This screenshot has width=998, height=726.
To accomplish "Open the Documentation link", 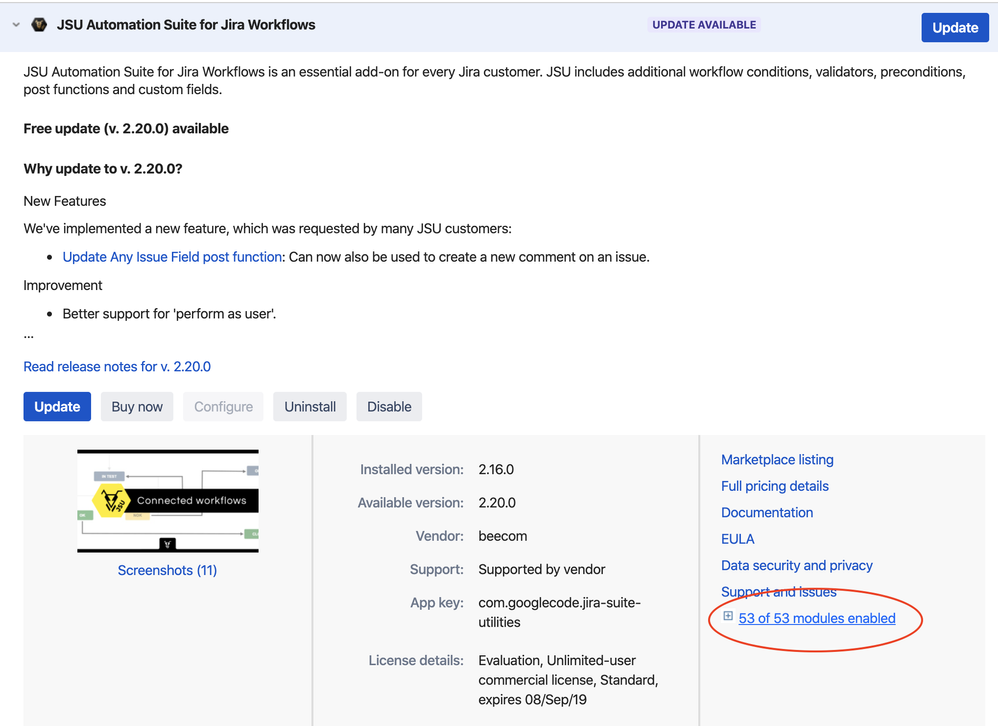I will pyautogui.click(x=767, y=512).
